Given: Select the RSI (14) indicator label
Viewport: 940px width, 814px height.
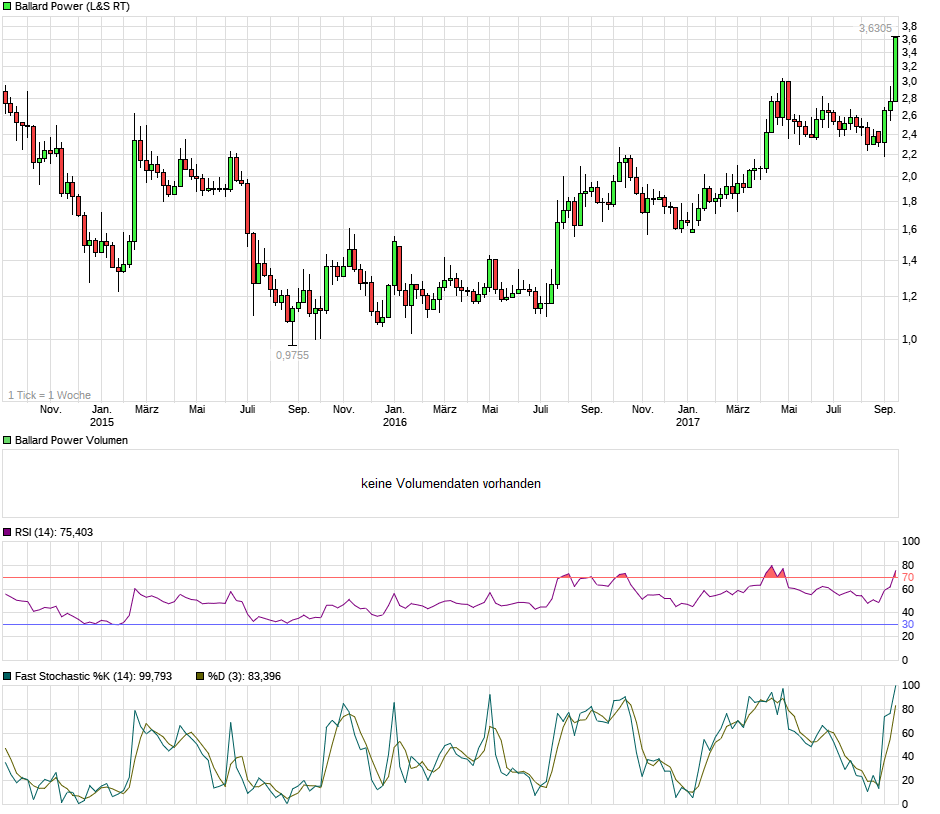Looking at the screenshot, I should 54,532.
